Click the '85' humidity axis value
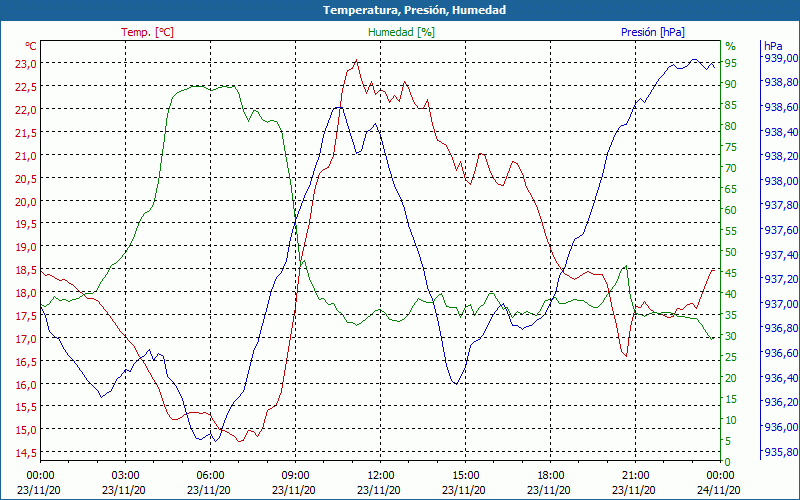Image resolution: width=800 pixels, height=500 pixels. 731,105
